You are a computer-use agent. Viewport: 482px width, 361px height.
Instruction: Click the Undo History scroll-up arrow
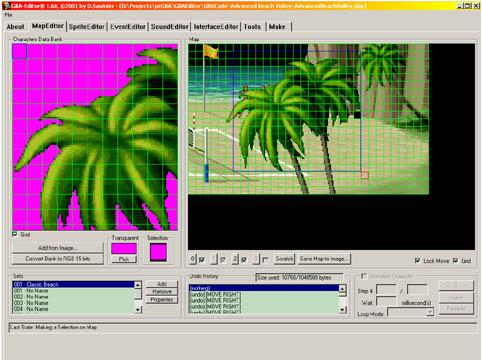(x=342, y=288)
